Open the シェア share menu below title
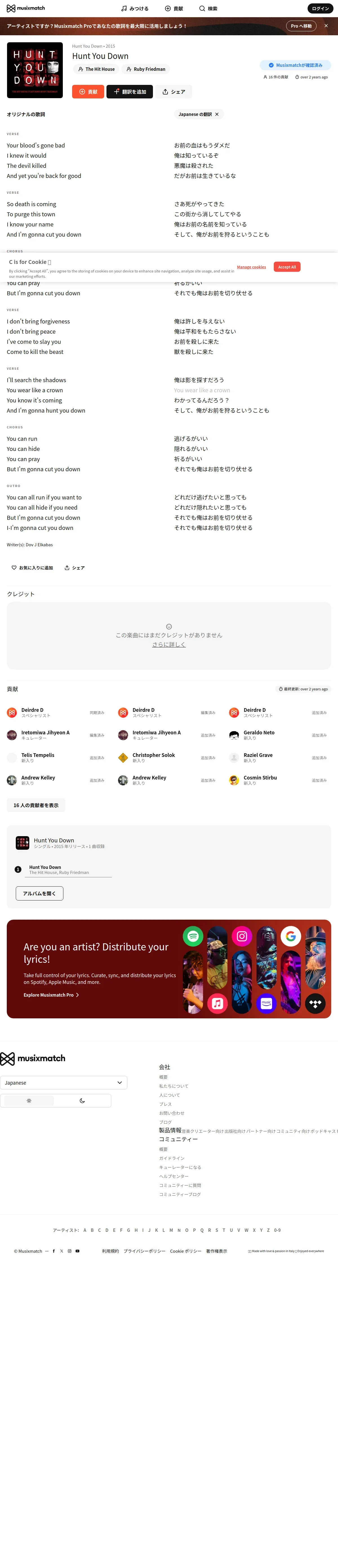The image size is (338, 1568). [x=174, y=92]
